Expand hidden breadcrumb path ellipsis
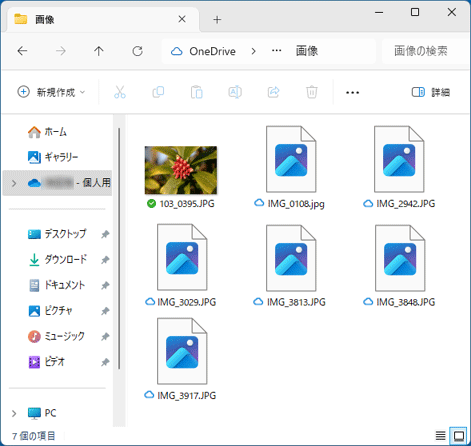This screenshot has height=446, width=471. click(276, 51)
